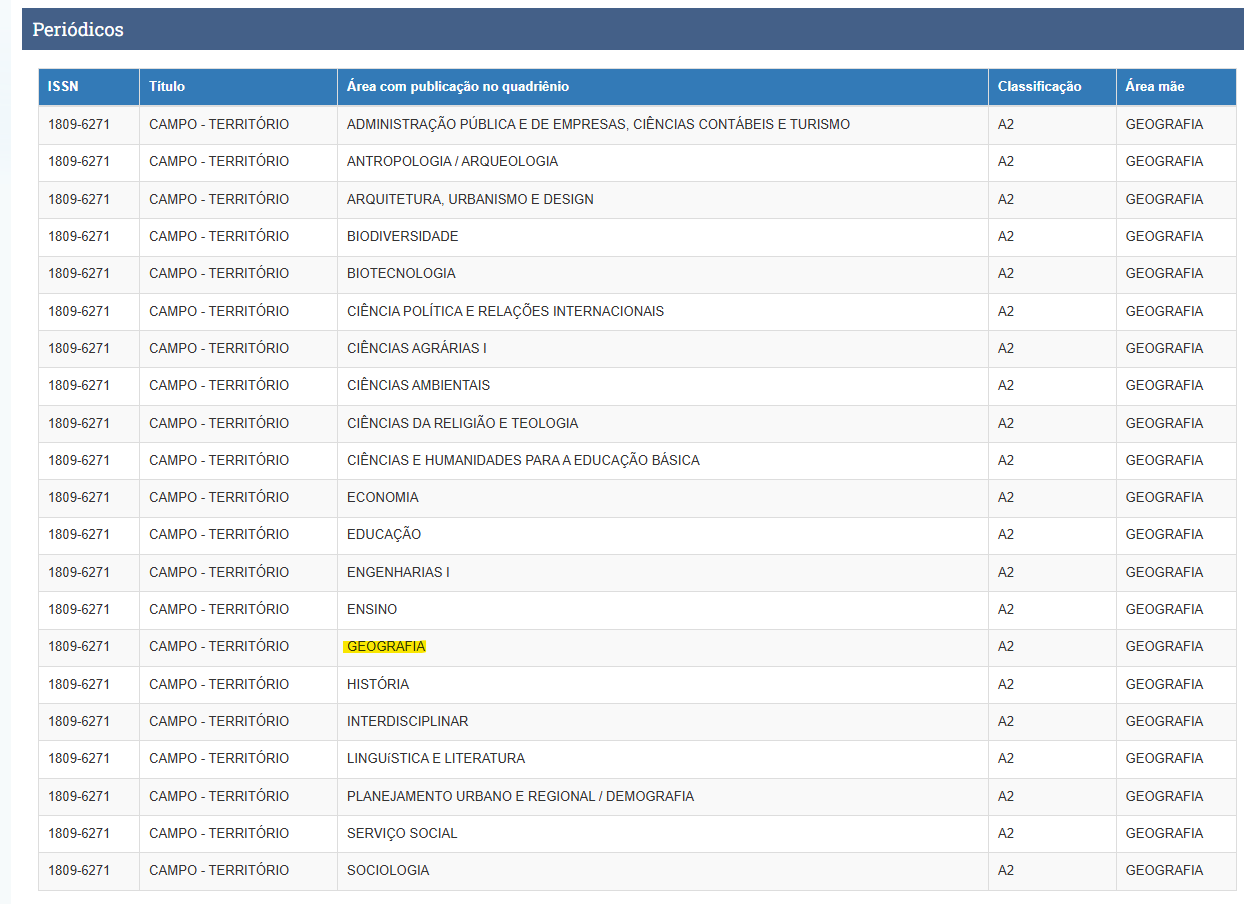Click the 'Área com publicação no quadriênio' header
Screen dimensions: 1244x904
pyautogui.click(x=458, y=87)
